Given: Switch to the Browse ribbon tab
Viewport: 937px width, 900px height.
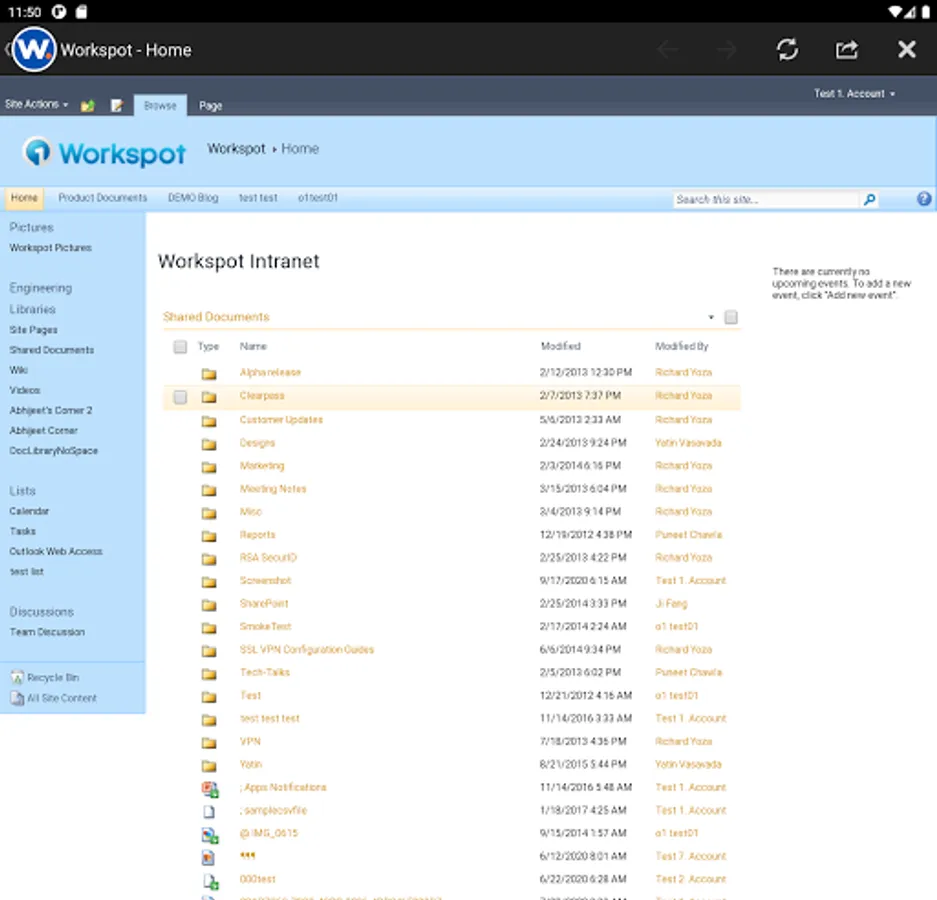Looking at the screenshot, I should point(160,106).
